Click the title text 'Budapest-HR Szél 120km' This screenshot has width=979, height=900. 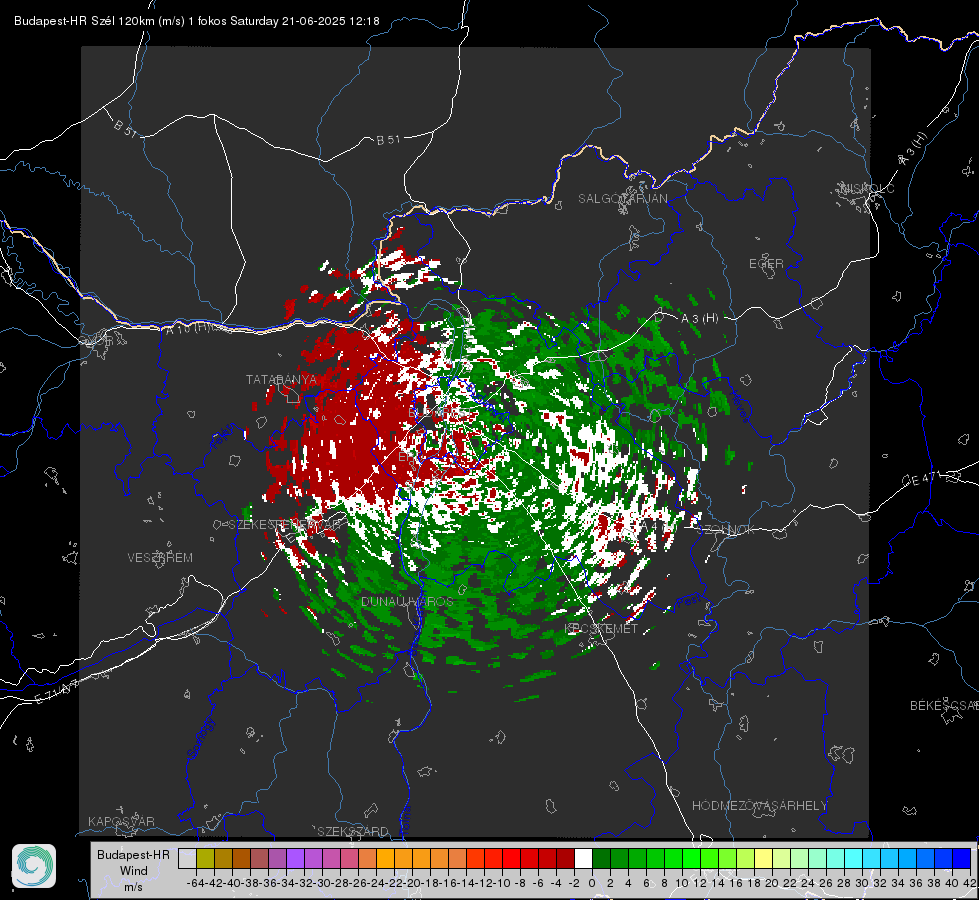click(85, 21)
